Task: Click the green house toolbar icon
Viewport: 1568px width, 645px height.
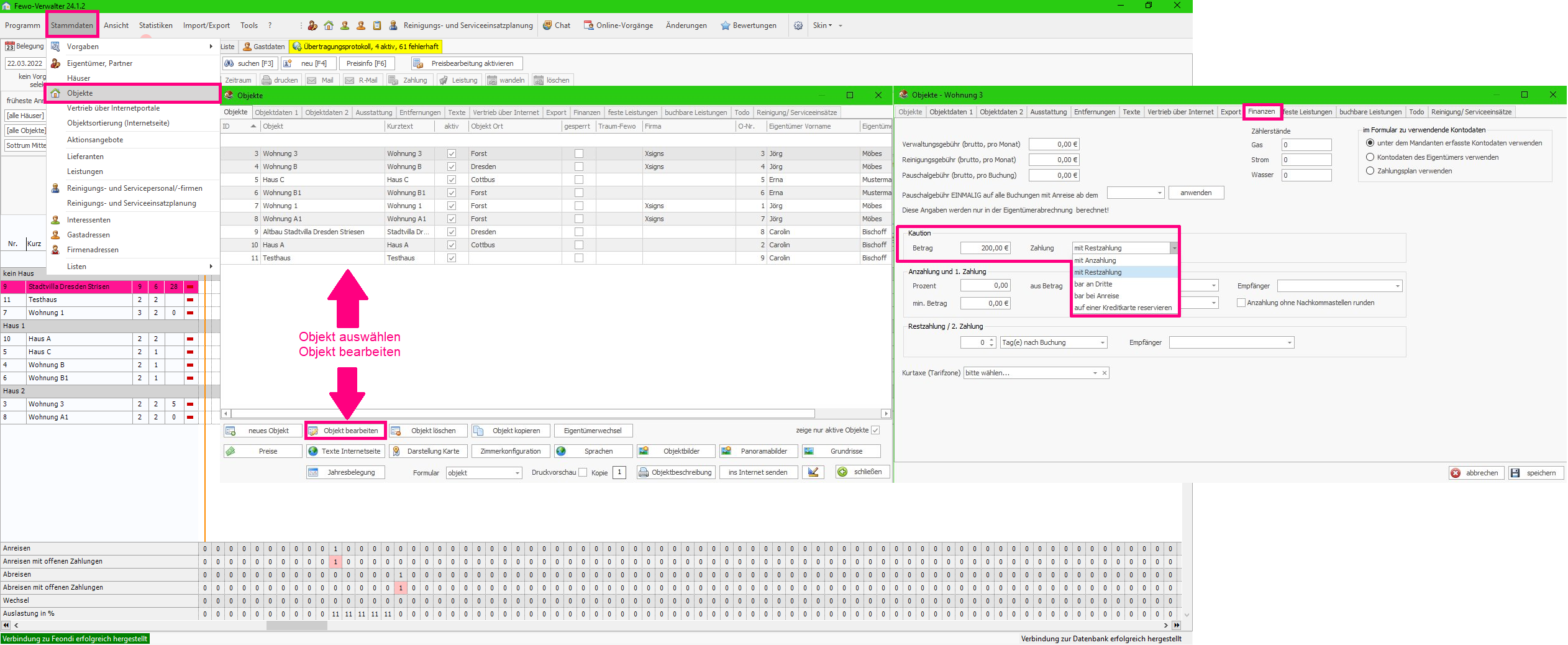Action: point(329,25)
